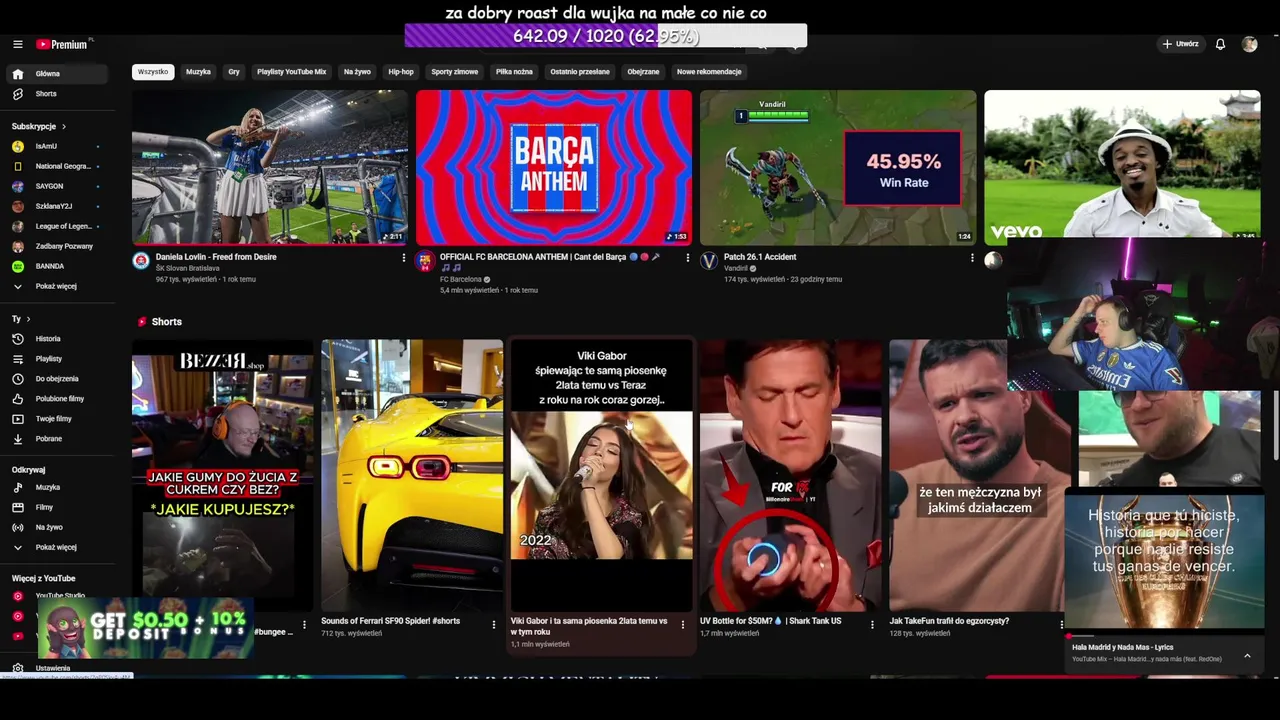
Task: Open SAYGON channel subscription
Action: point(57,187)
